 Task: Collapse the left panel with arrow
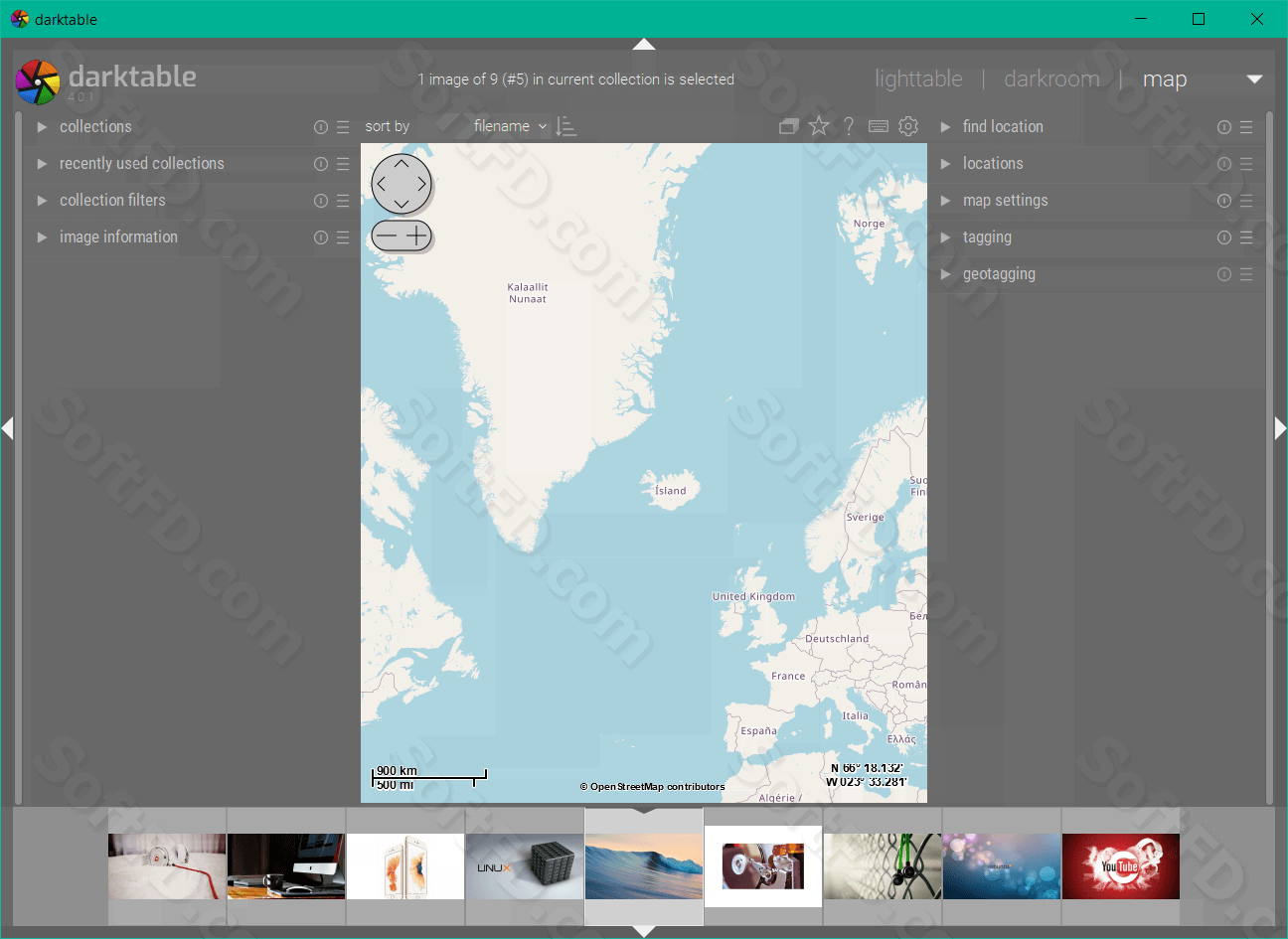7,428
